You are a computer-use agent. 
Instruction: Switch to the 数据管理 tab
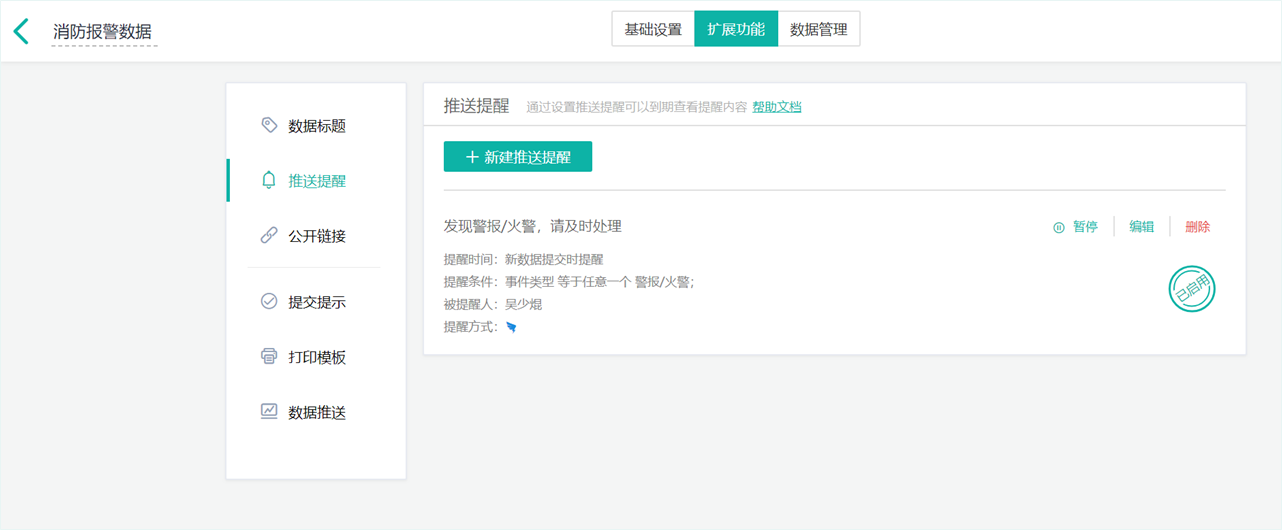818,29
